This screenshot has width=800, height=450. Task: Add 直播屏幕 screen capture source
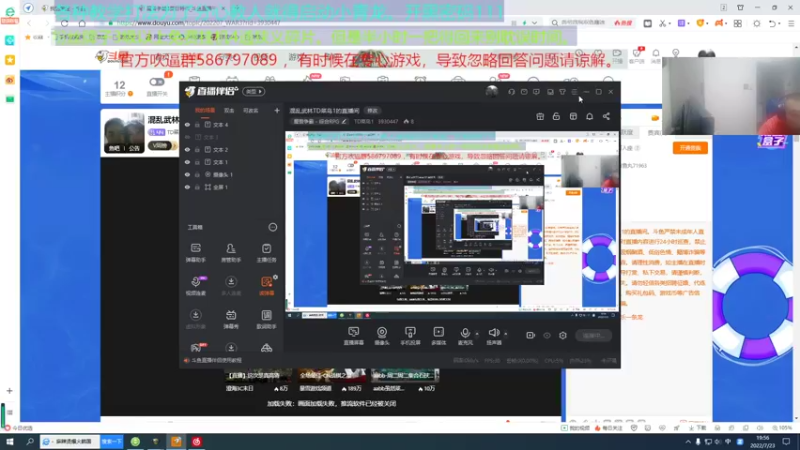click(354, 336)
